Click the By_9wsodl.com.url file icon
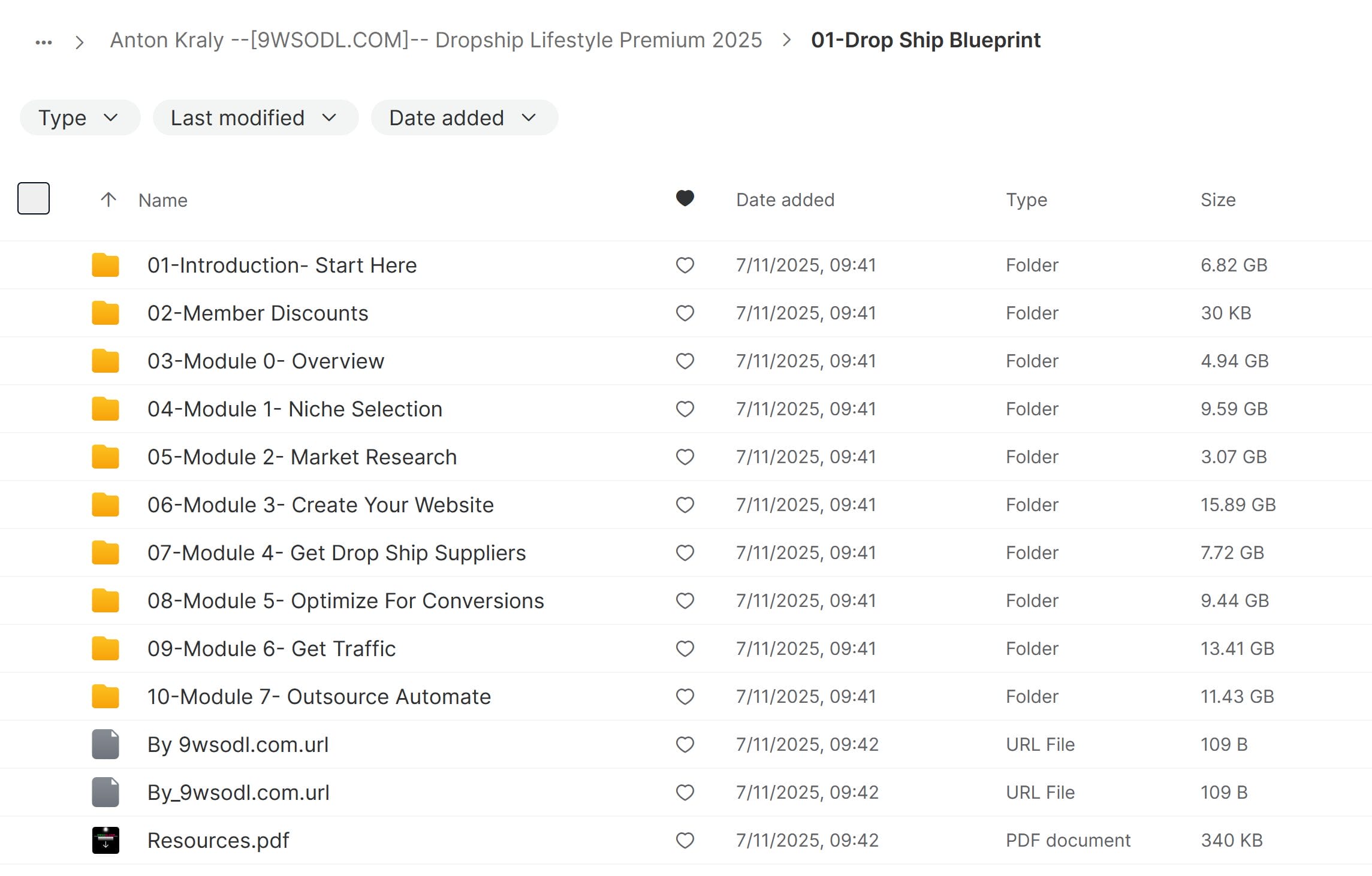 click(105, 792)
